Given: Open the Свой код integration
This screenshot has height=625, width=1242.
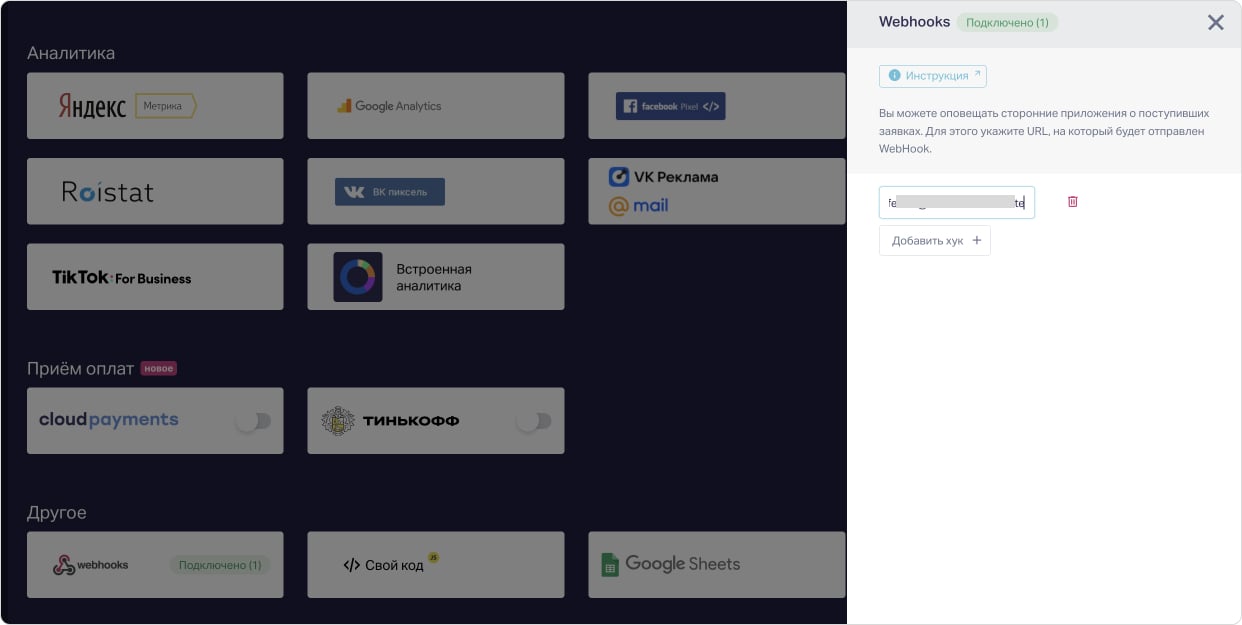Looking at the screenshot, I should (x=435, y=565).
